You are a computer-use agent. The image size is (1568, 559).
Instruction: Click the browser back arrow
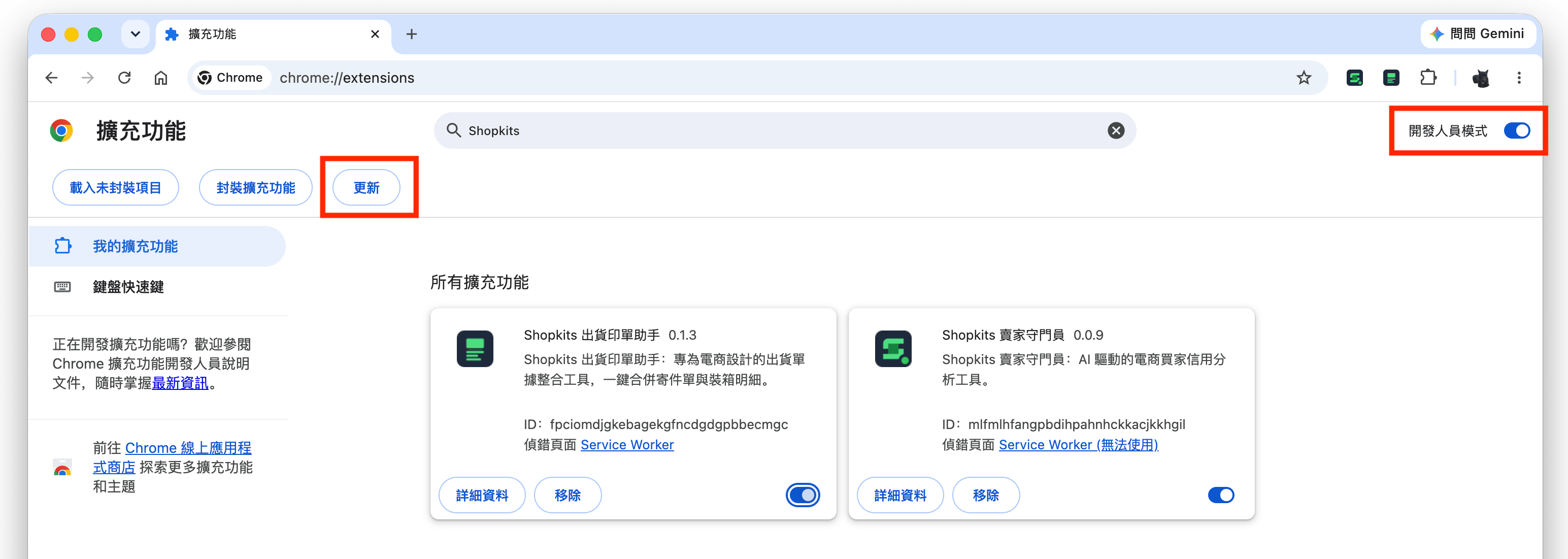52,78
